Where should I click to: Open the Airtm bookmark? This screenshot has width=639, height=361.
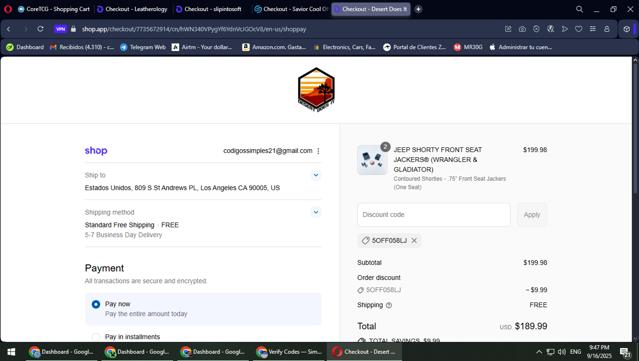202,47
